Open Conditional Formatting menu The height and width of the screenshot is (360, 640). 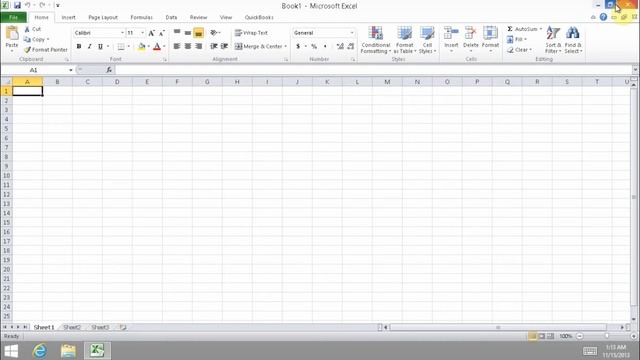click(376, 40)
